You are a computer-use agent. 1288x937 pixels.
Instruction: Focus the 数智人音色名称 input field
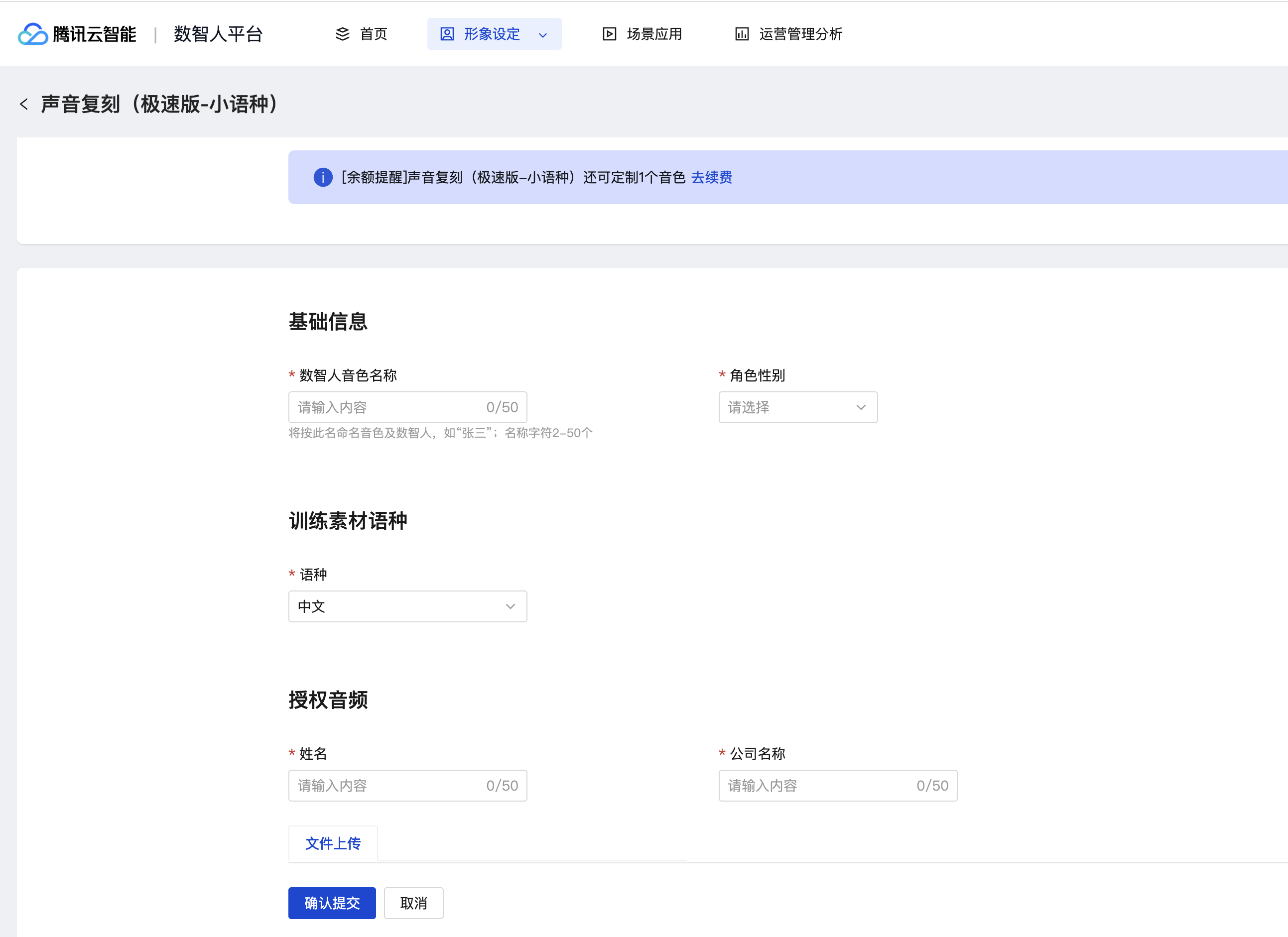point(386,407)
